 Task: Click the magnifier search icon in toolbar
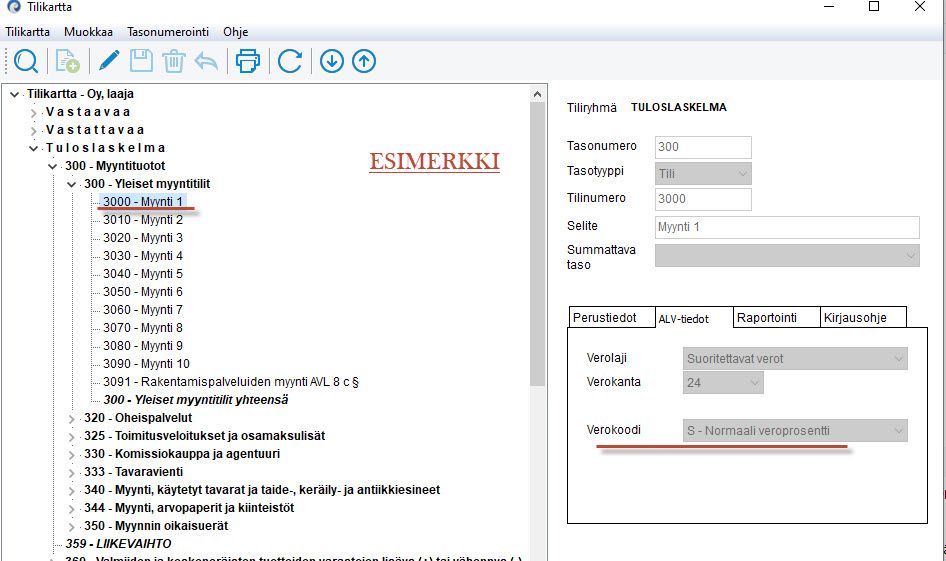click(x=26, y=62)
